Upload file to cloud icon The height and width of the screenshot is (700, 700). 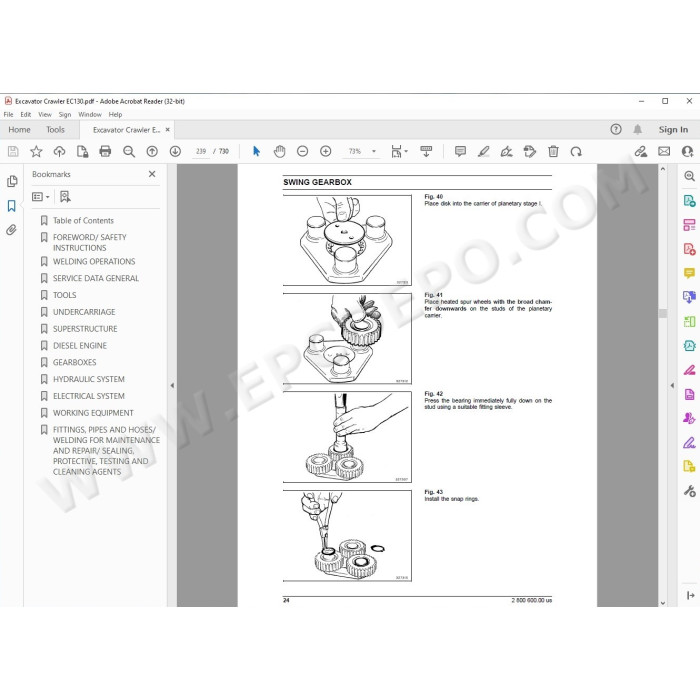[59, 152]
